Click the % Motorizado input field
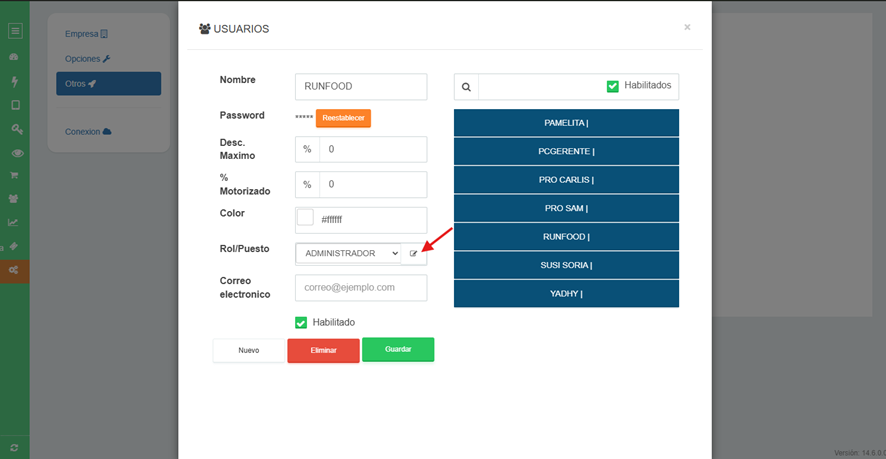The image size is (886, 459). click(x=373, y=184)
